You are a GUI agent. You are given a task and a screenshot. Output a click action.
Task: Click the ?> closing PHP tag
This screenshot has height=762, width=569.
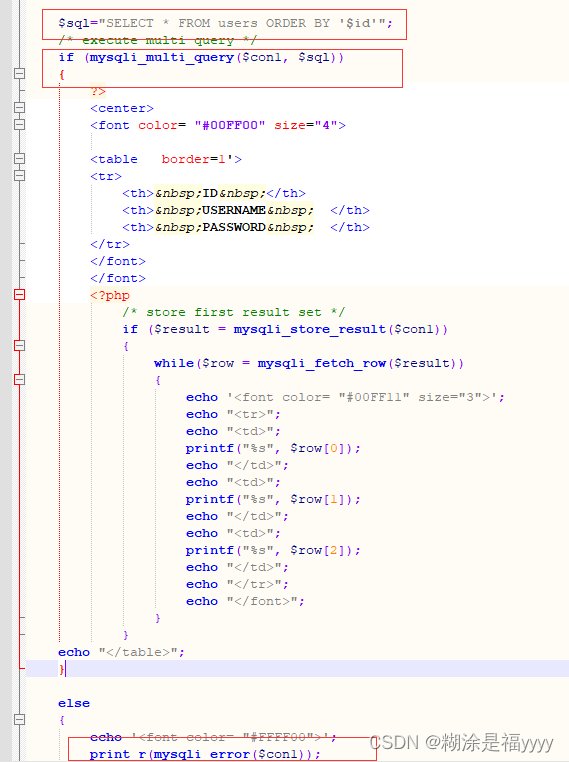click(x=98, y=91)
